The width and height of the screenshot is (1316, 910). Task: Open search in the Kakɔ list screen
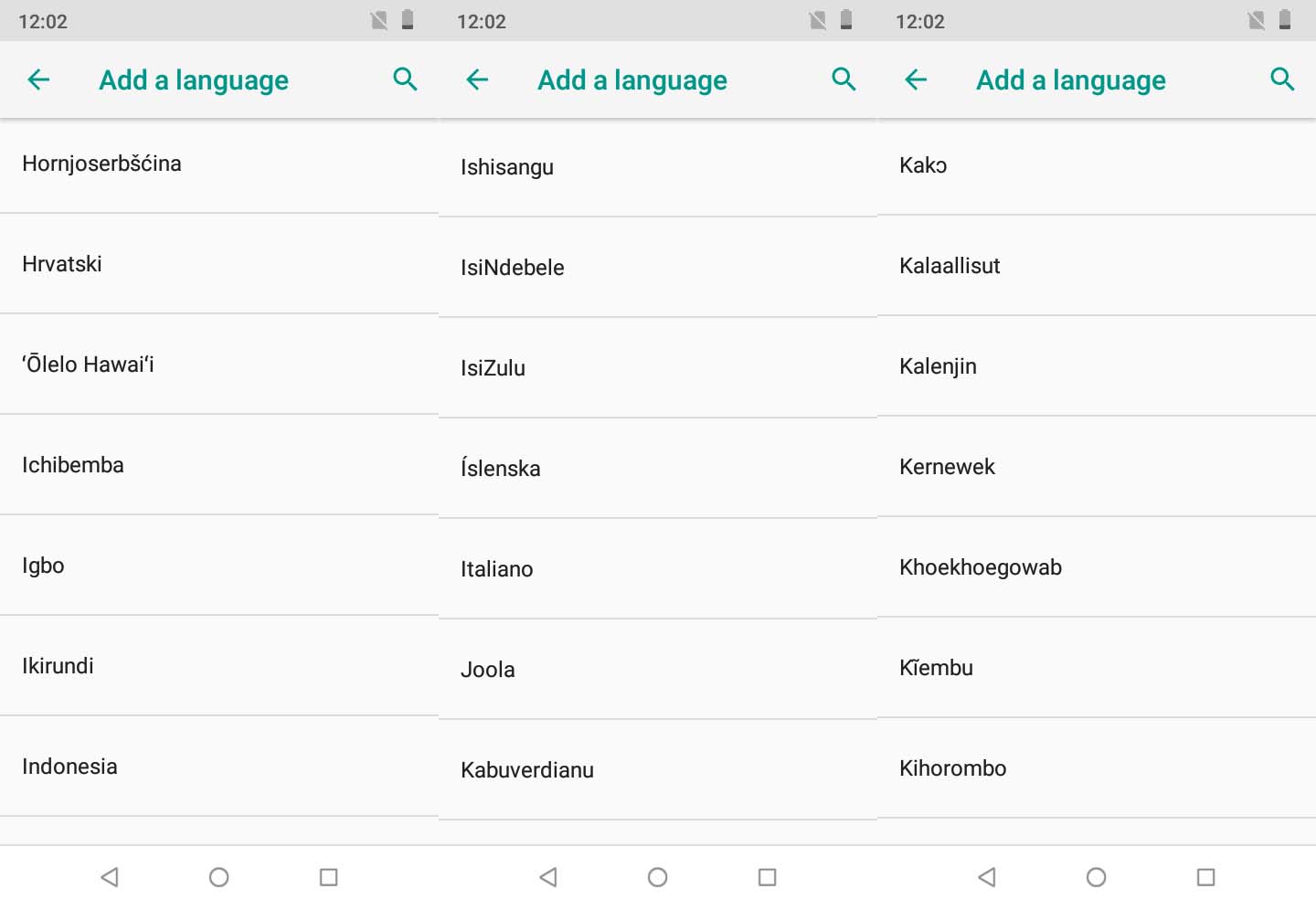point(1282,80)
